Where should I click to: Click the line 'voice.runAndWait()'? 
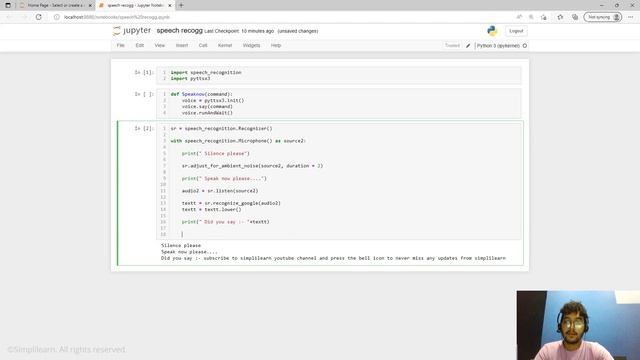coord(207,113)
